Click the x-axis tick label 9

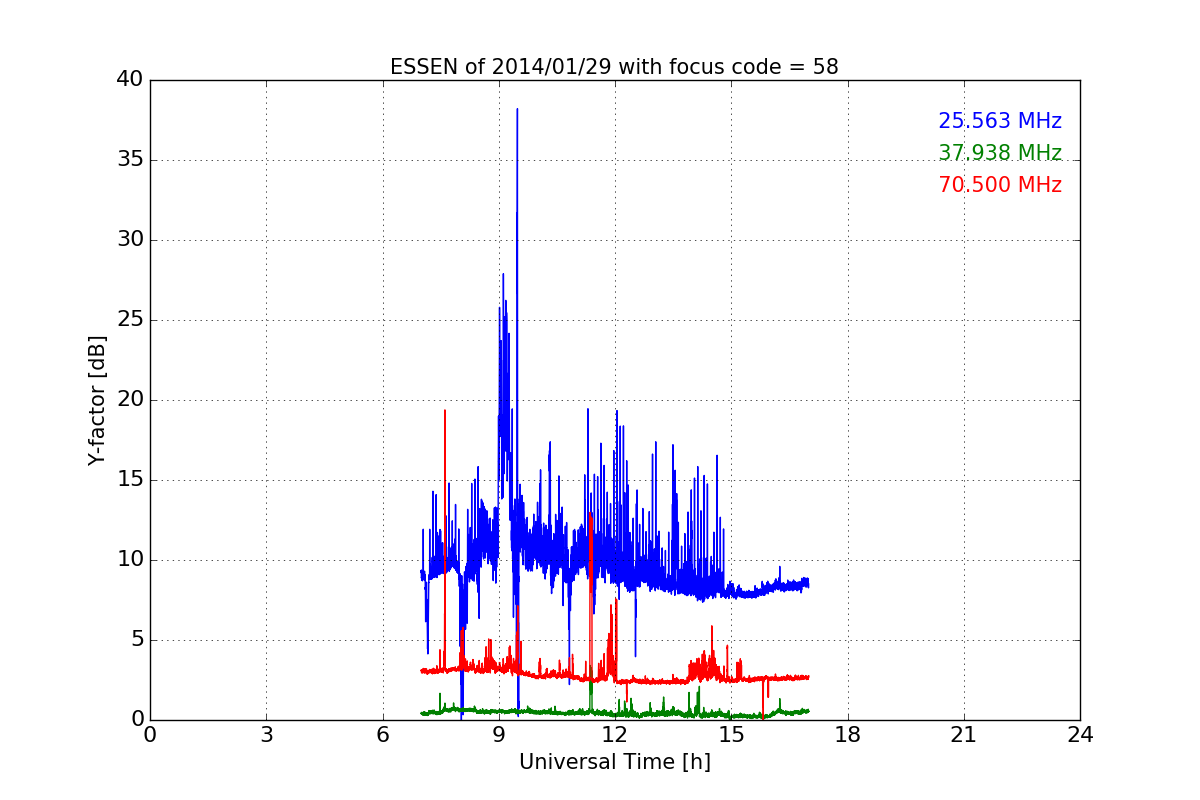tap(499, 735)
